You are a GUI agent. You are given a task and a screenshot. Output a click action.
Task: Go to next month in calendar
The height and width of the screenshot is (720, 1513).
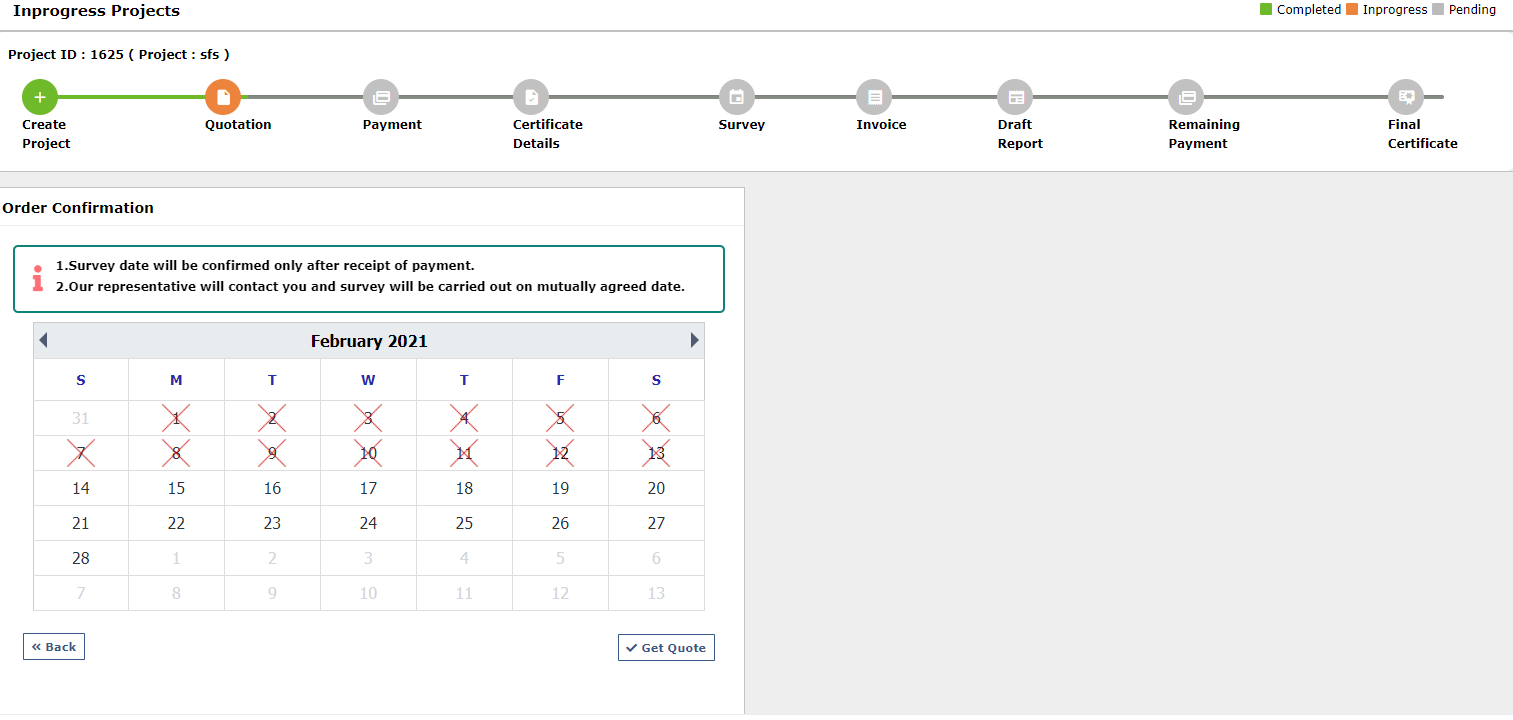pos(695,340)
